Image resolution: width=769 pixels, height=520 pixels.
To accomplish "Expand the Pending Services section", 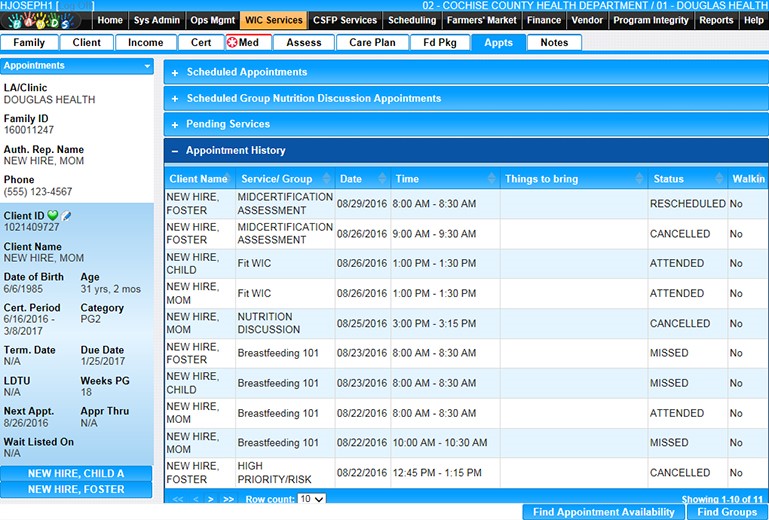I will click(175, 125).
